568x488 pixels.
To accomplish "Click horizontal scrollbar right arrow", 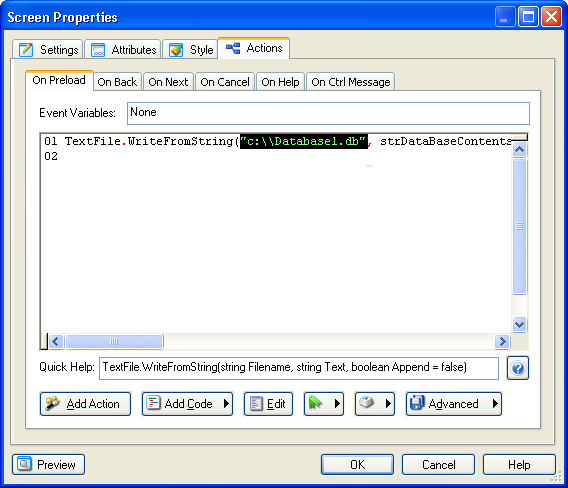I will pyautogui.click(x=502, y=341).
